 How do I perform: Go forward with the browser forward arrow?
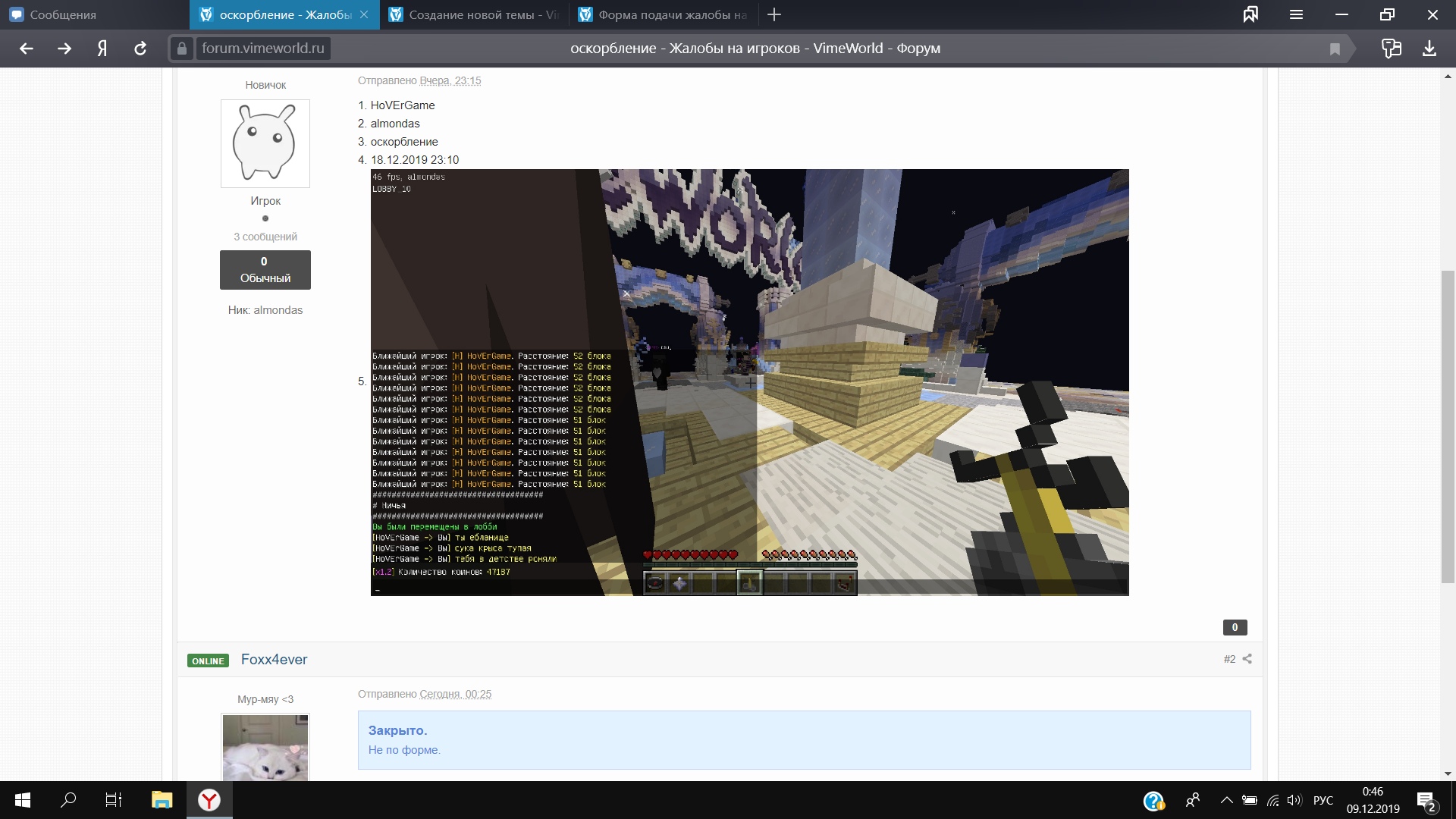(64, 49)
